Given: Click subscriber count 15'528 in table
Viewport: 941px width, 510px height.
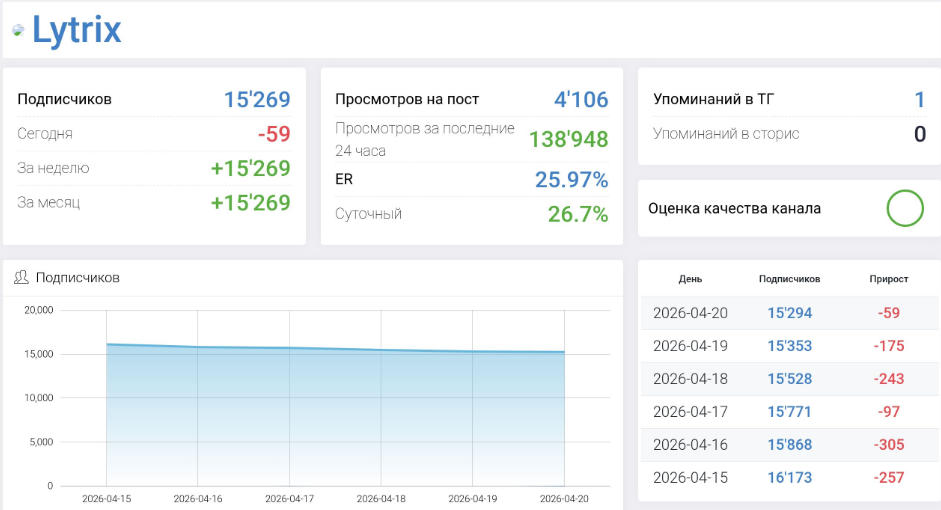Looking at the screenshot, I should 790,379.
